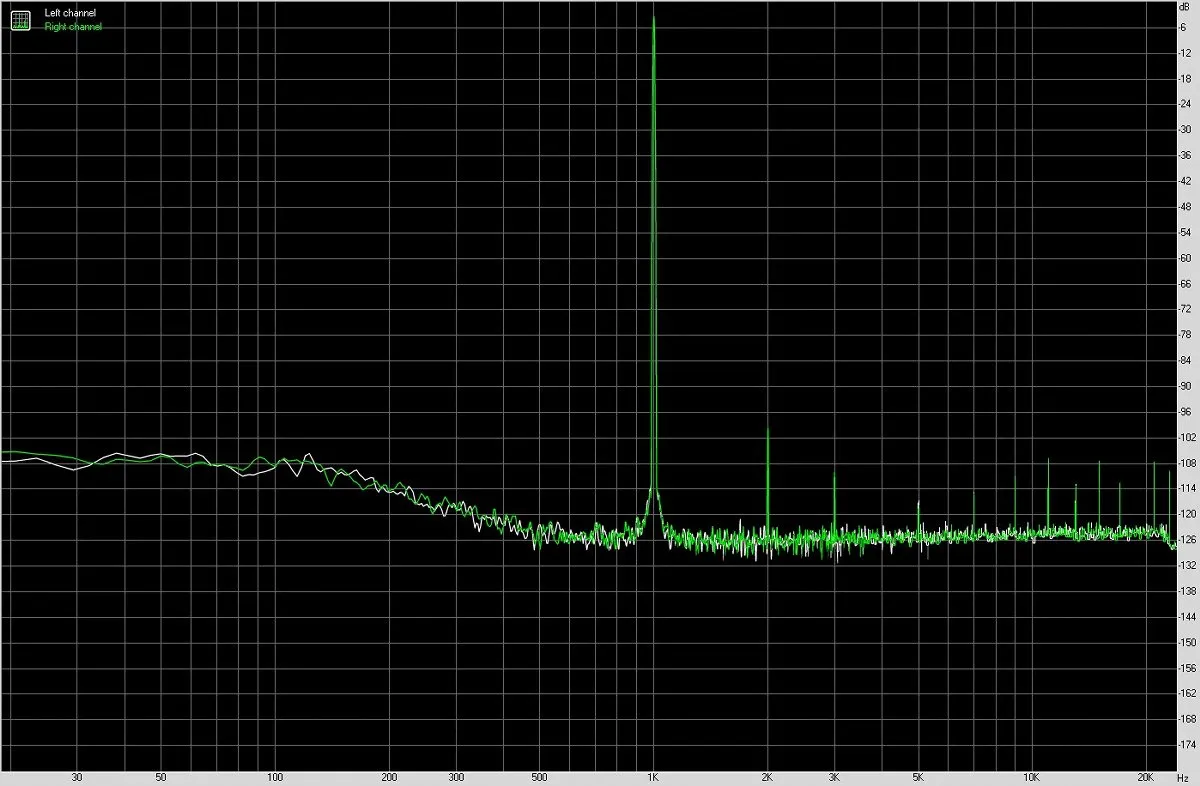1200x786 pixels.
Task: Click the 200 frequency axis label
Action: (x=389, y=776)
